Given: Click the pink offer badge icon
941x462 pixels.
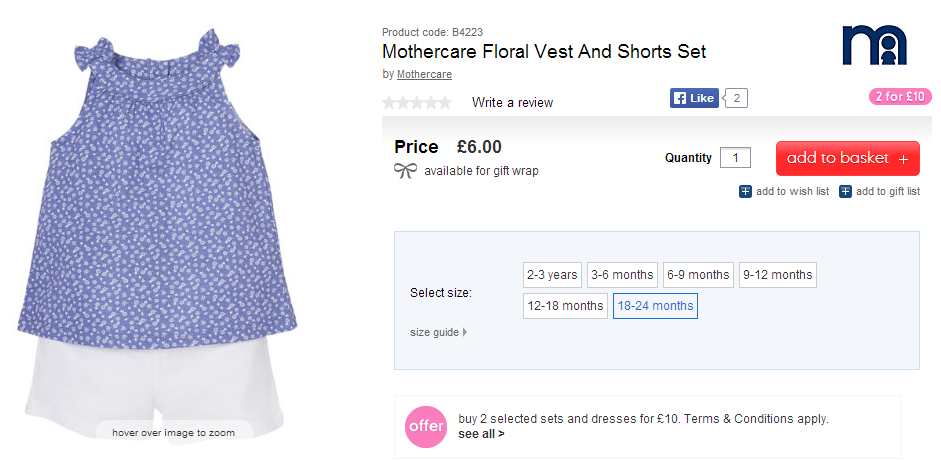Looking at the screenshot, I should pyautogui.click(x=425, y=426).
